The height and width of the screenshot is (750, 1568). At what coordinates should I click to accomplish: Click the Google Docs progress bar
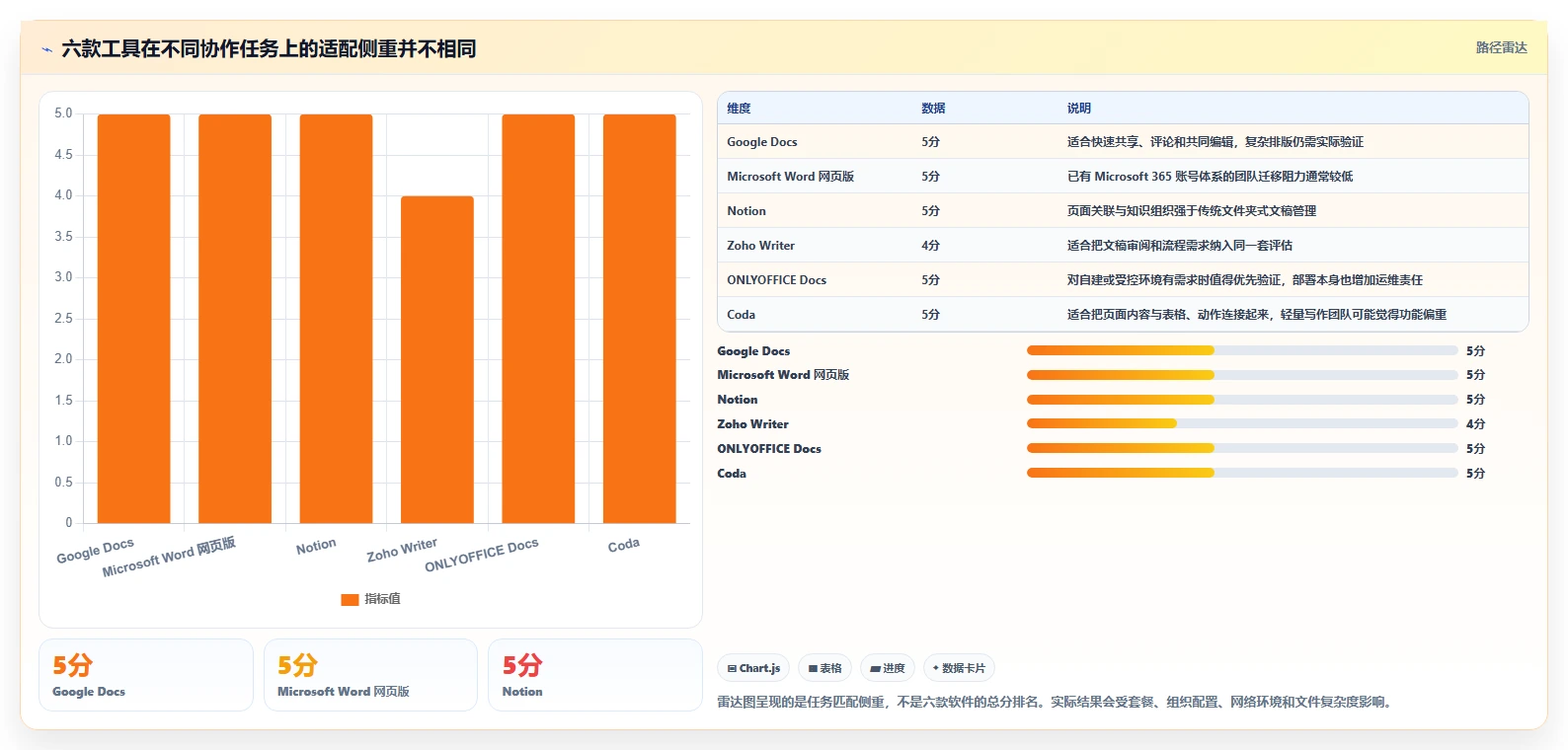[1242, 350]
